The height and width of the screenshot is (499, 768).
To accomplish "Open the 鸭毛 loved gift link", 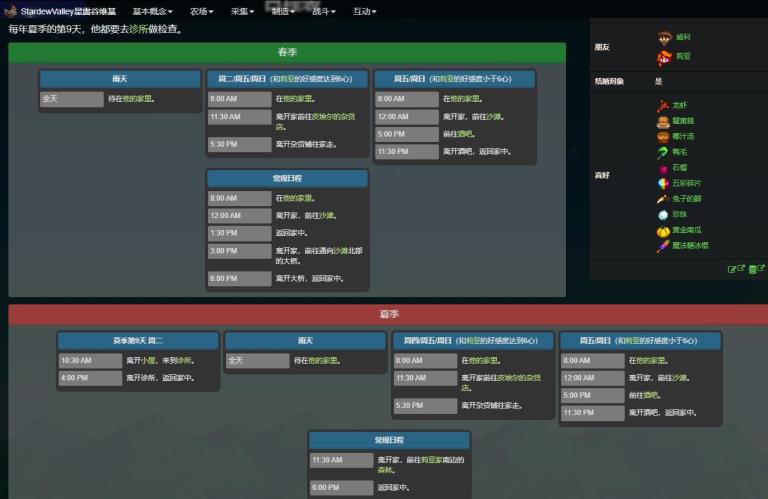I will (x=679, y=152).
